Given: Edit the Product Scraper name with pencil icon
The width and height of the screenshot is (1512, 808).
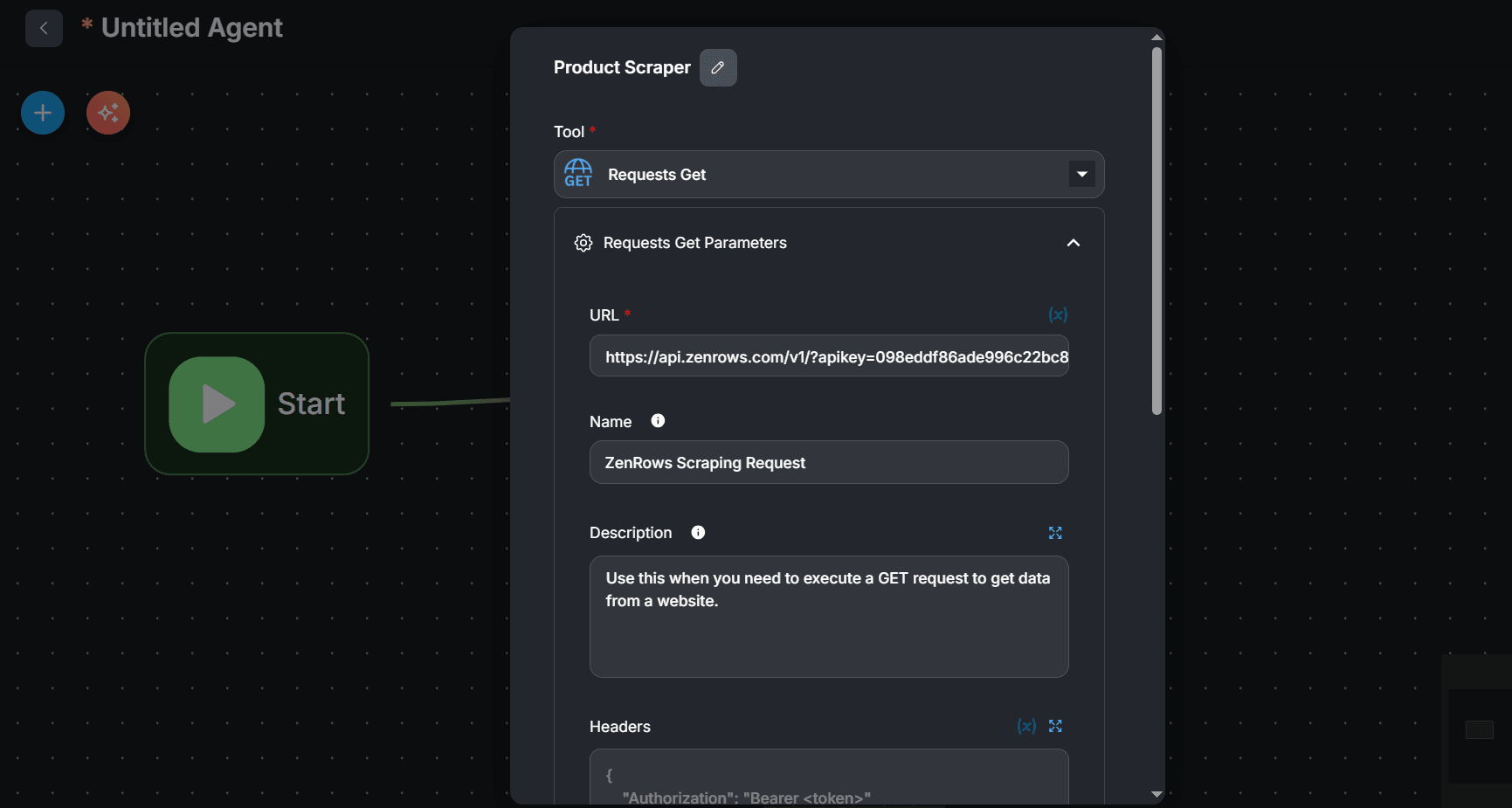Looking at the screenshot, I should [718, 67].
